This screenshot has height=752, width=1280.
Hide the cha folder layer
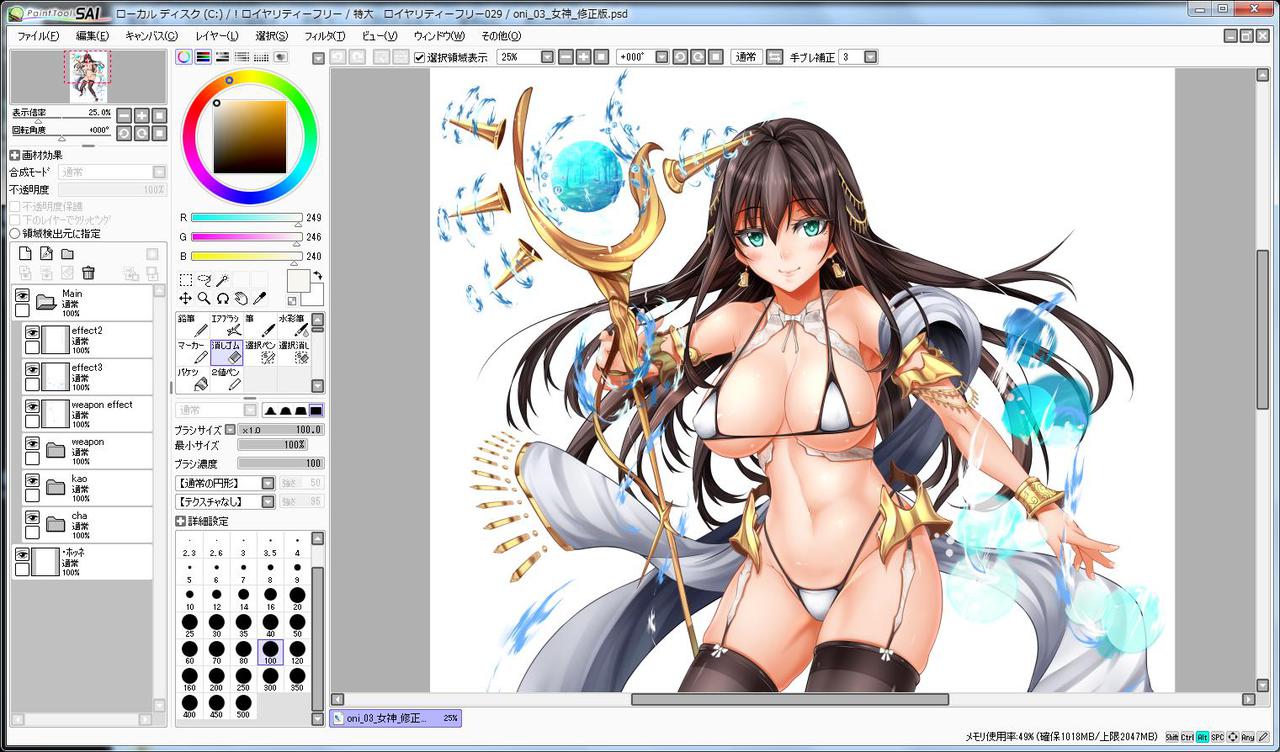(x=32, y=517)
